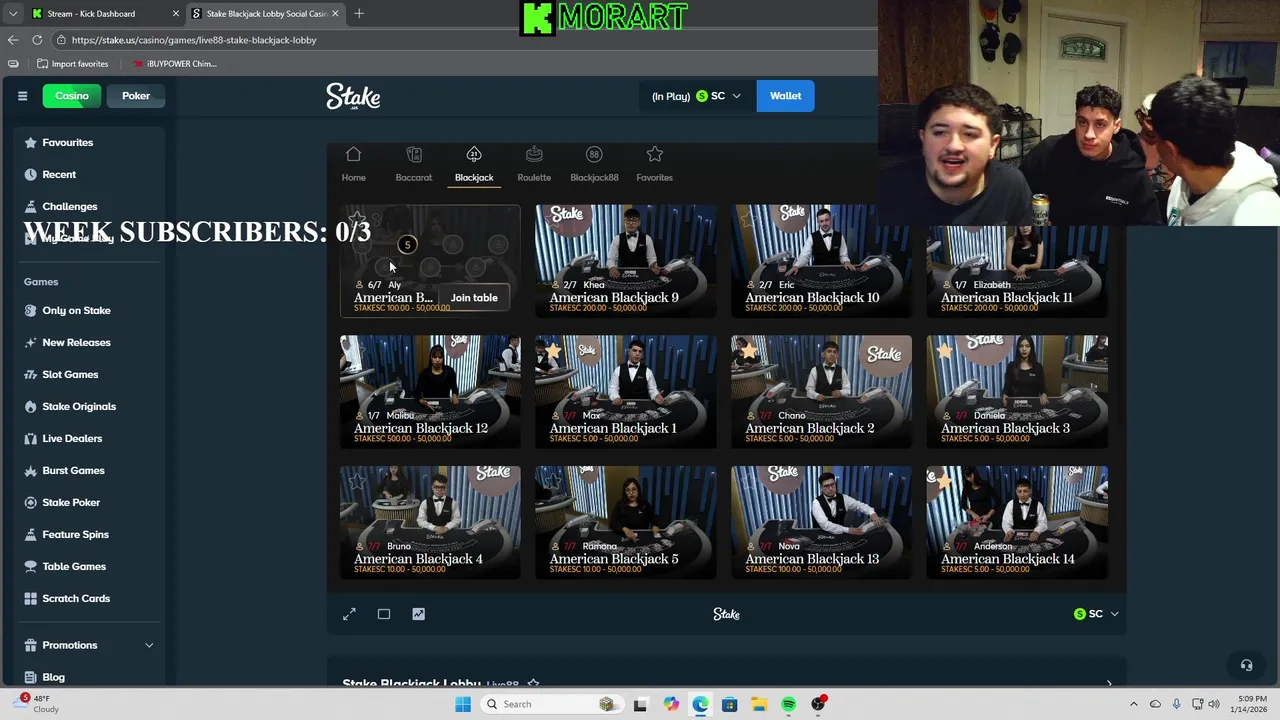
Task: Favorite Stake Blackjack Lobby title star
Action: (x=533, y=684)
